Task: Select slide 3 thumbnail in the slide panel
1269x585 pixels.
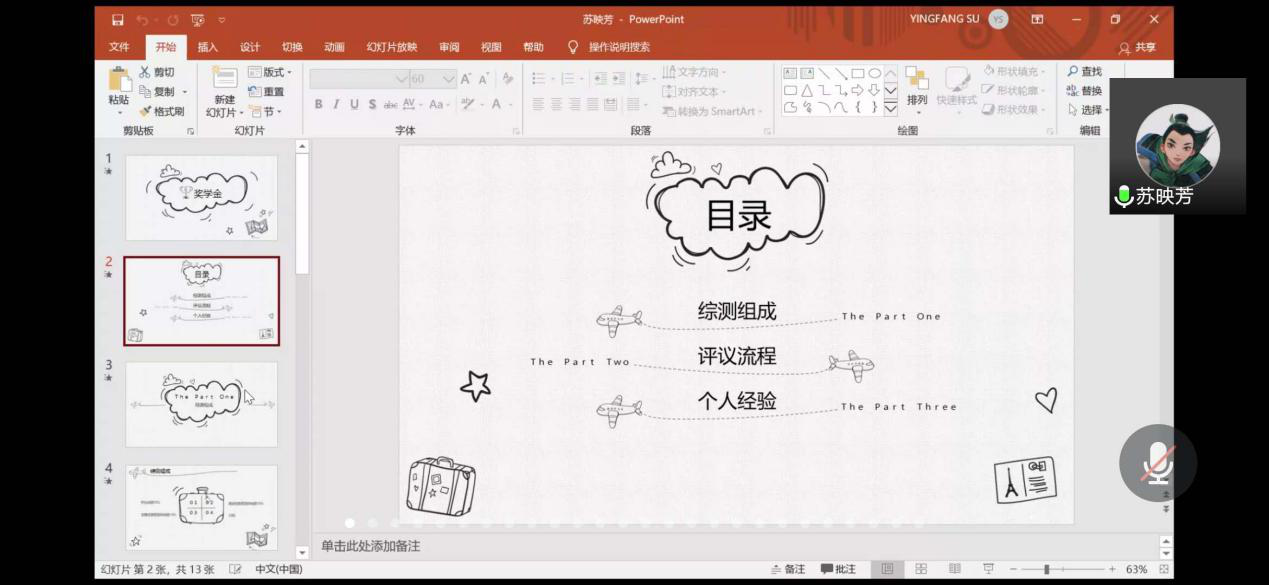Action: pos(201,404)
